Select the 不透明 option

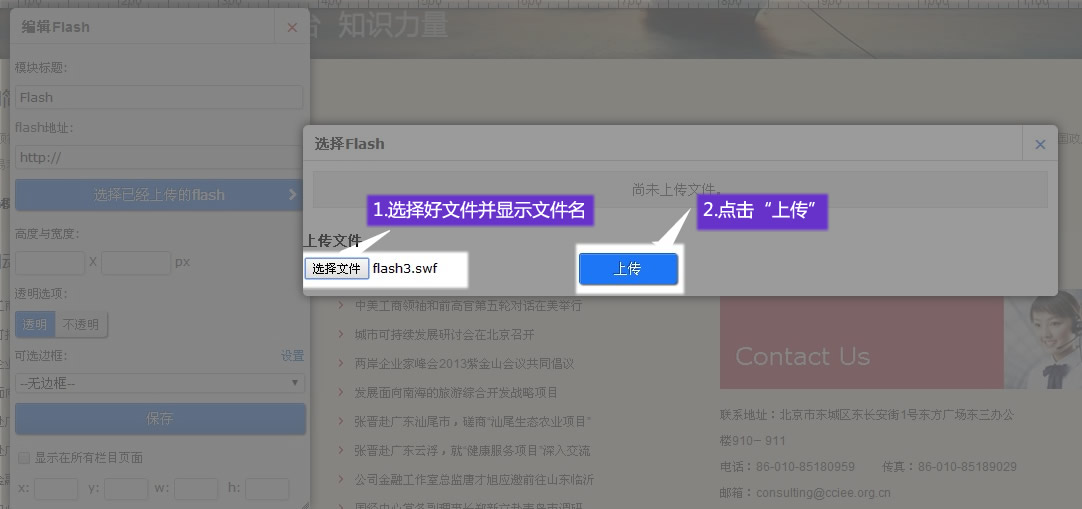point(82,324)
